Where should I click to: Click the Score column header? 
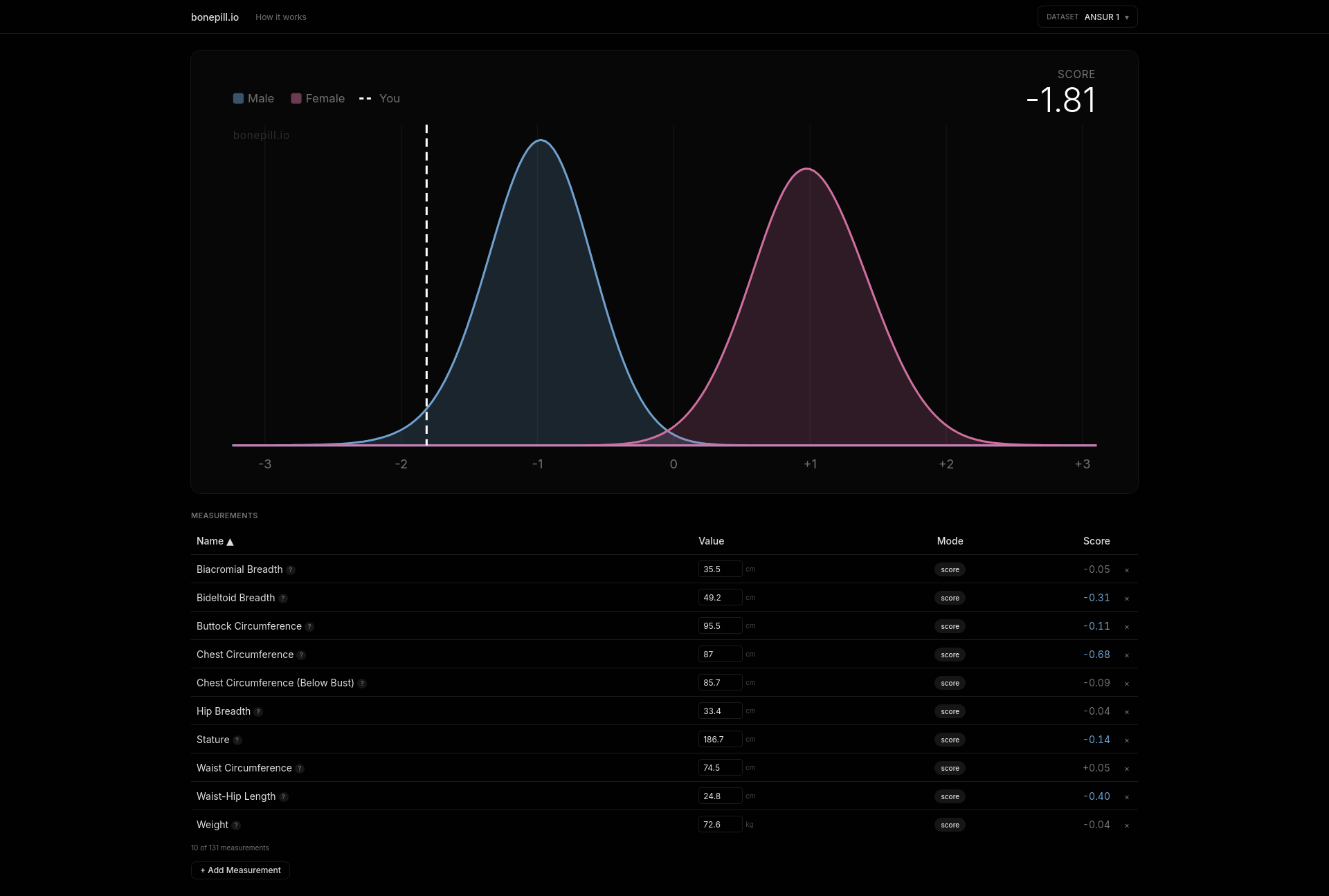pyautogui.click(x=1096, y=541)
